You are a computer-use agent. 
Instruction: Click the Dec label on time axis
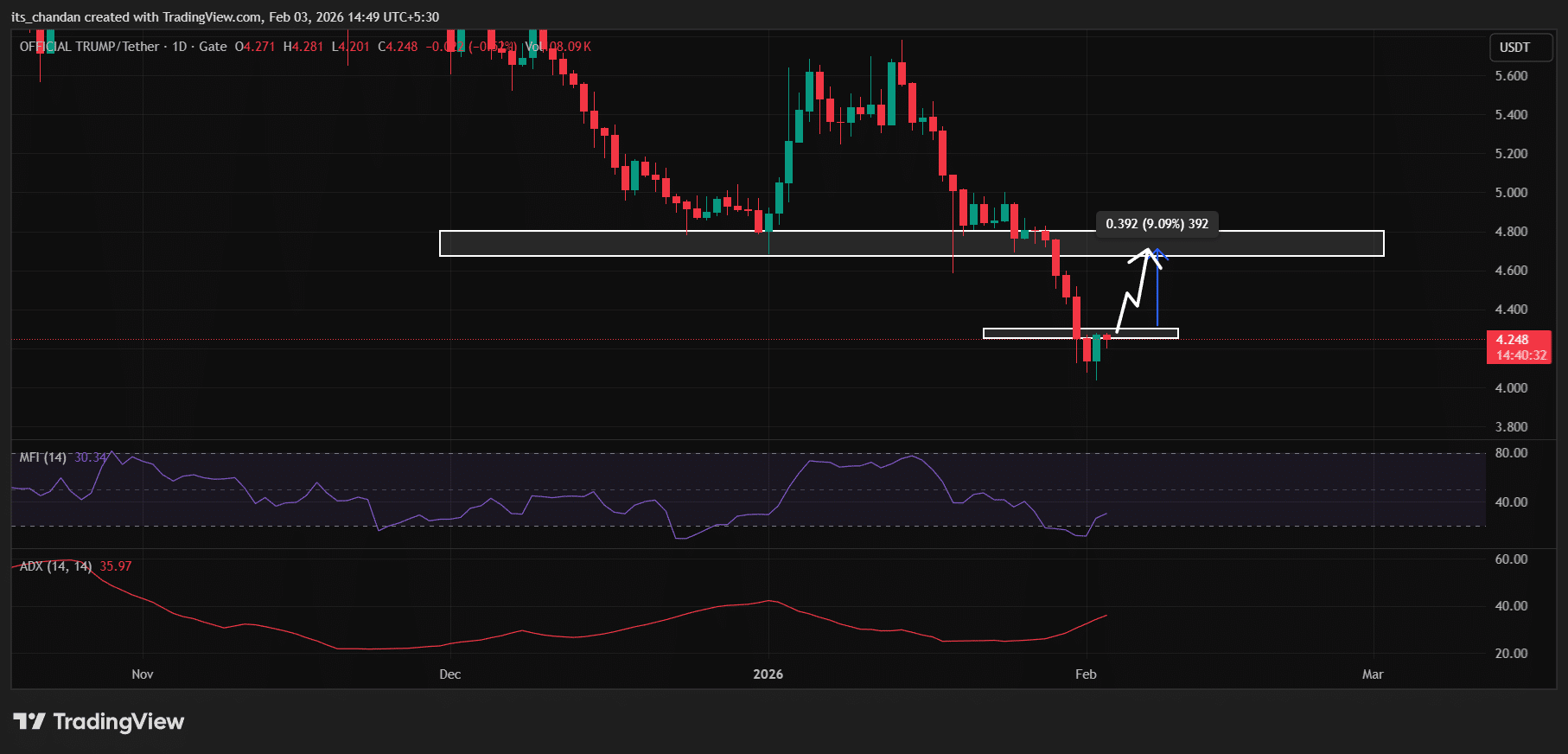(x=449, y=674)
